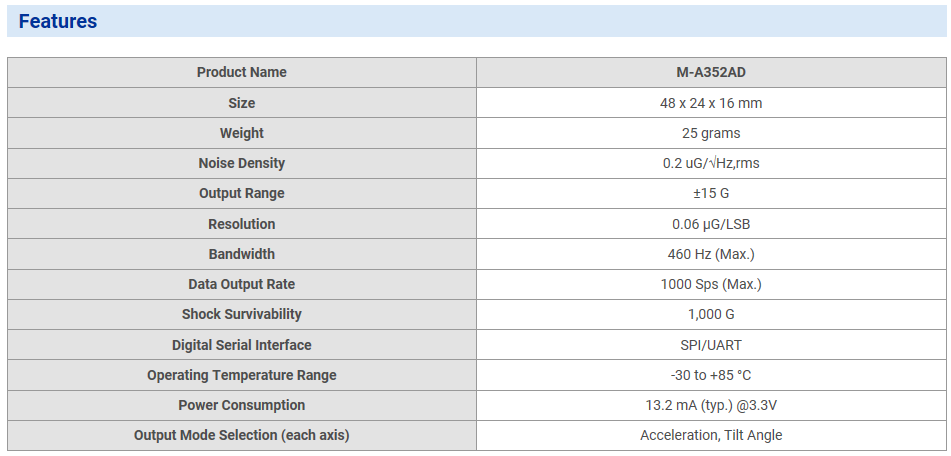Click the SPI/UART interface value

point(710,345)
